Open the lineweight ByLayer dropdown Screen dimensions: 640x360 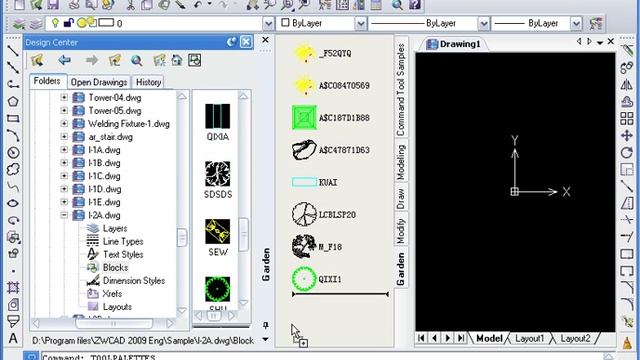576,24
